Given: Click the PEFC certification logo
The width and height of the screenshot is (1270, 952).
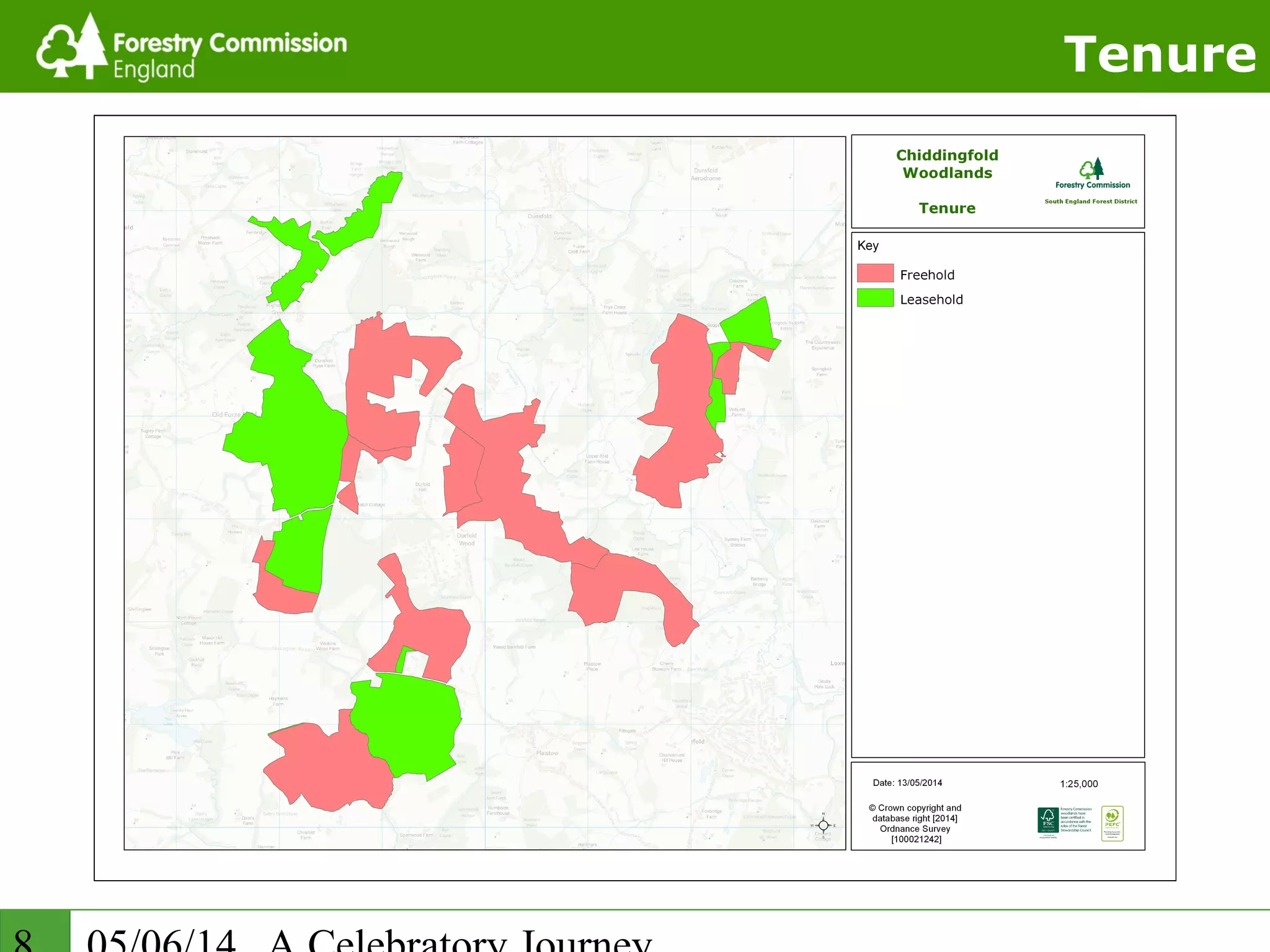Looking at the screenshot, I should click(x=1112, y=823).
